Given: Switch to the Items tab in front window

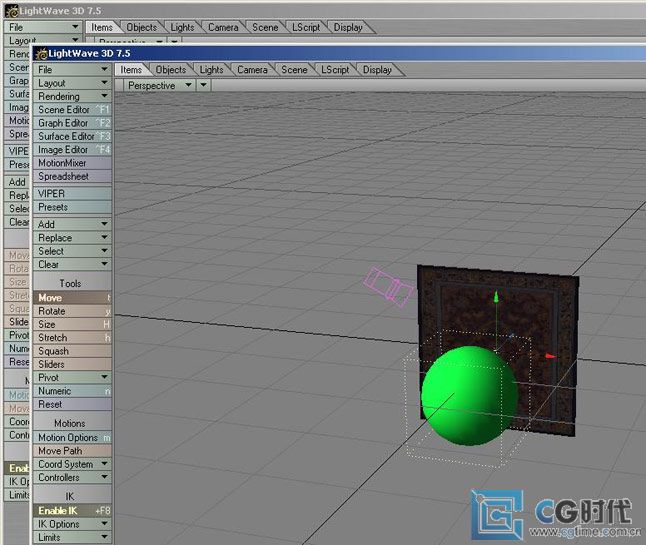Looking at the screenshot, I should [131, 70].
